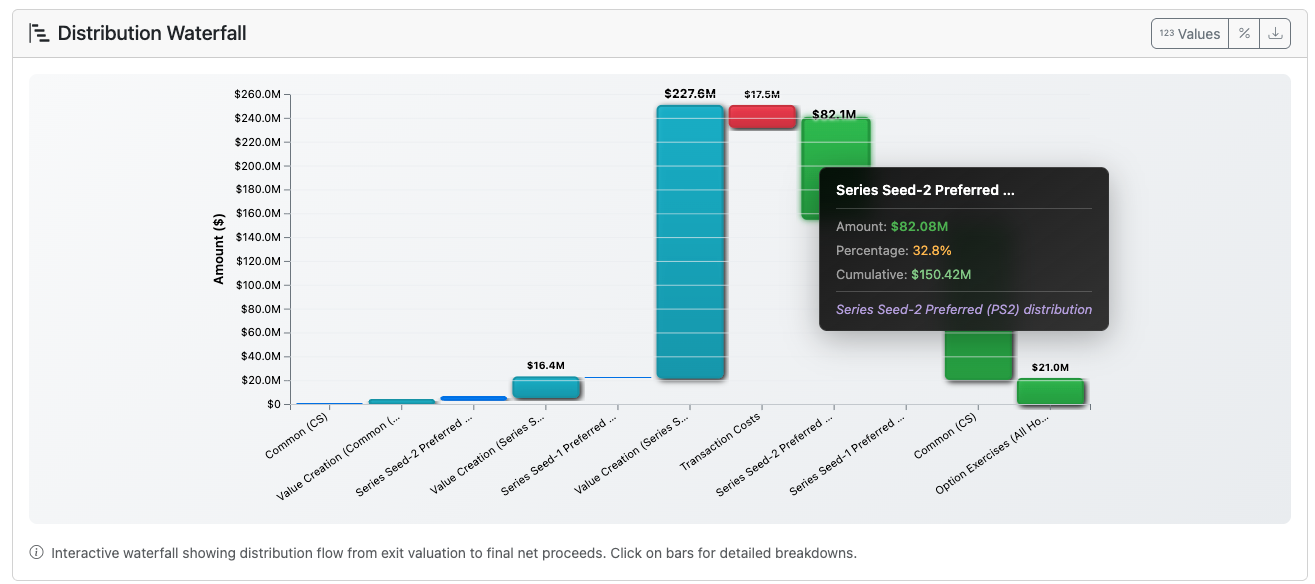Click the $227.6M Value Creation bar
This screenshot has width=1315, height=584.
pyautogui.click(x=690, y=240)
